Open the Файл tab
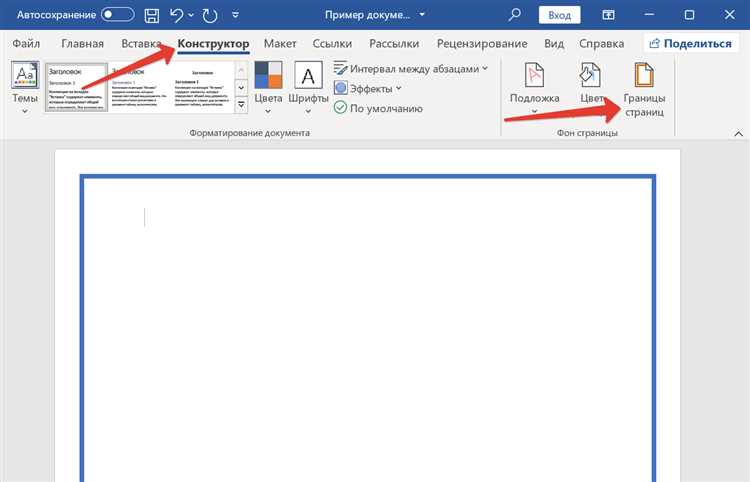750x482 pixels. coord(26,44)
